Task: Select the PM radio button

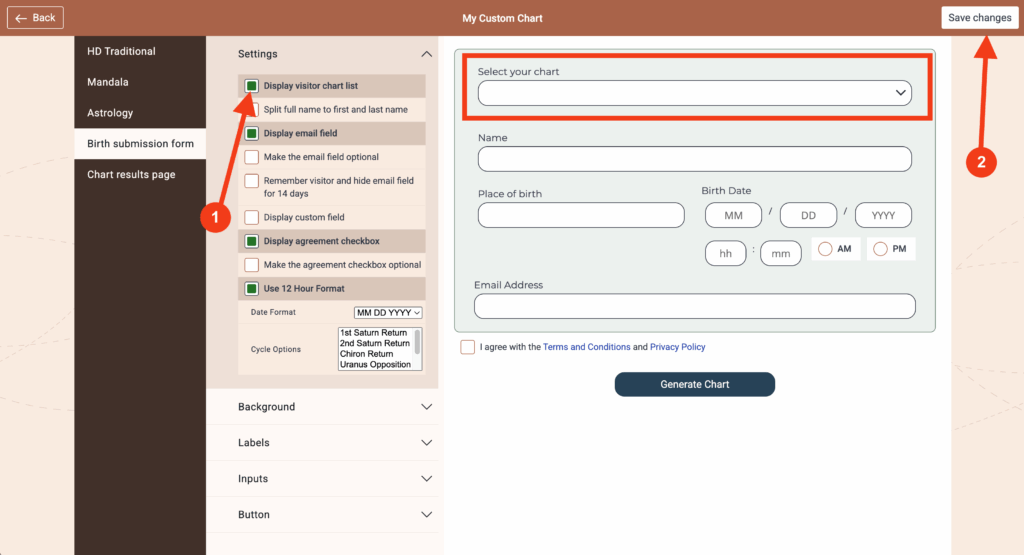Action: tap(880, 249)
